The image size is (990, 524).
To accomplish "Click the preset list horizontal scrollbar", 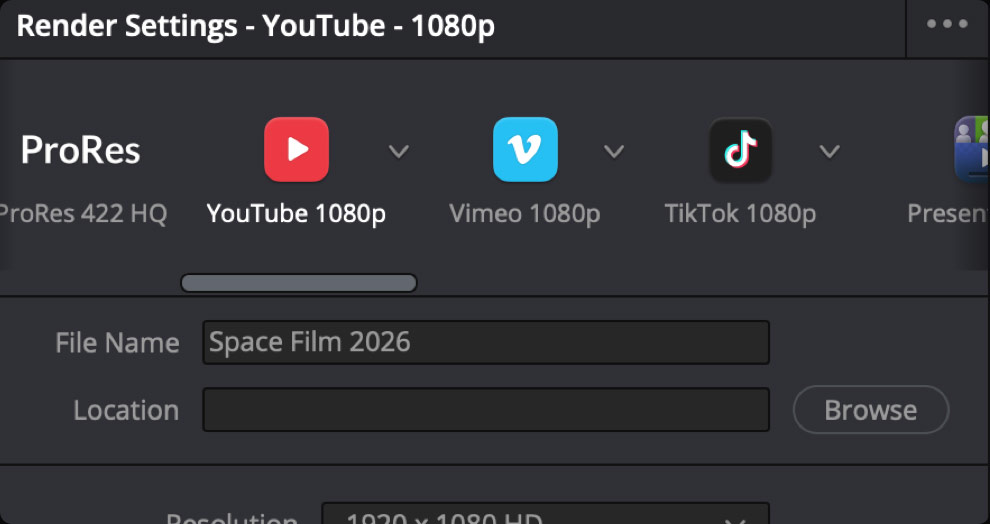I will pos(299,283).
